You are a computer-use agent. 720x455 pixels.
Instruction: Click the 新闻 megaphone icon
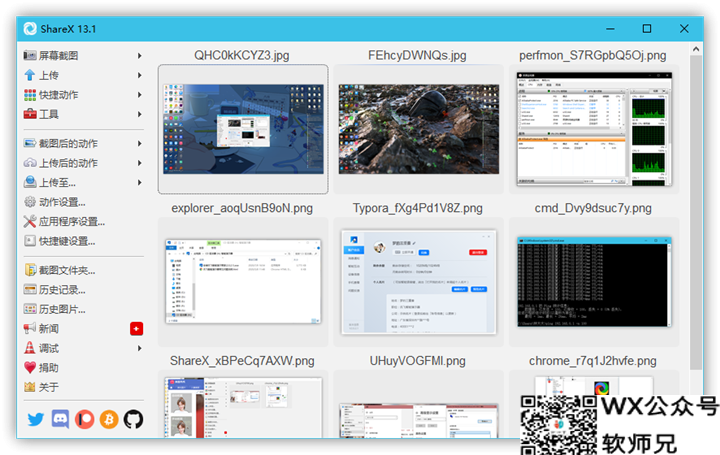30,328
